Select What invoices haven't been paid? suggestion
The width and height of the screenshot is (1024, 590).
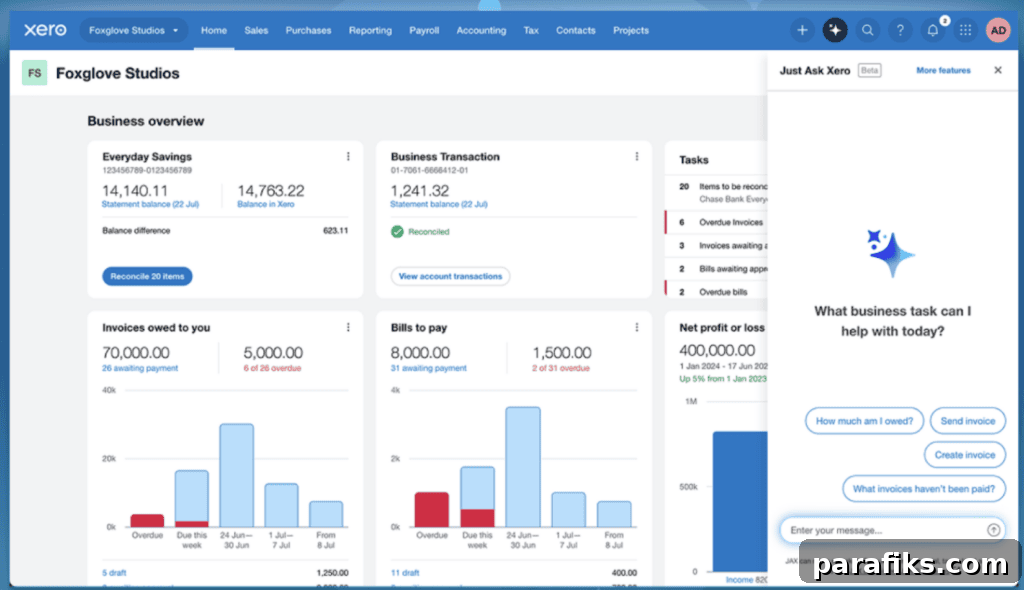[x=923, y=489]
